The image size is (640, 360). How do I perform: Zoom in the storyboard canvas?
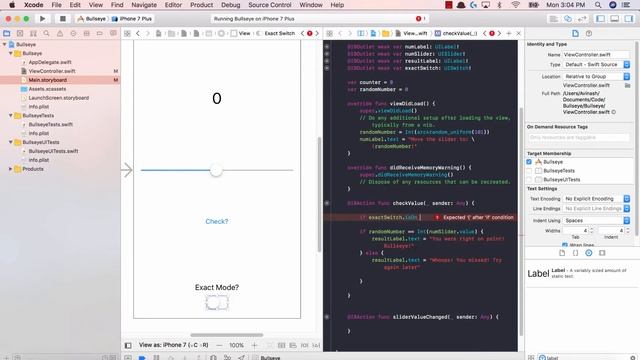pos(254,345)
